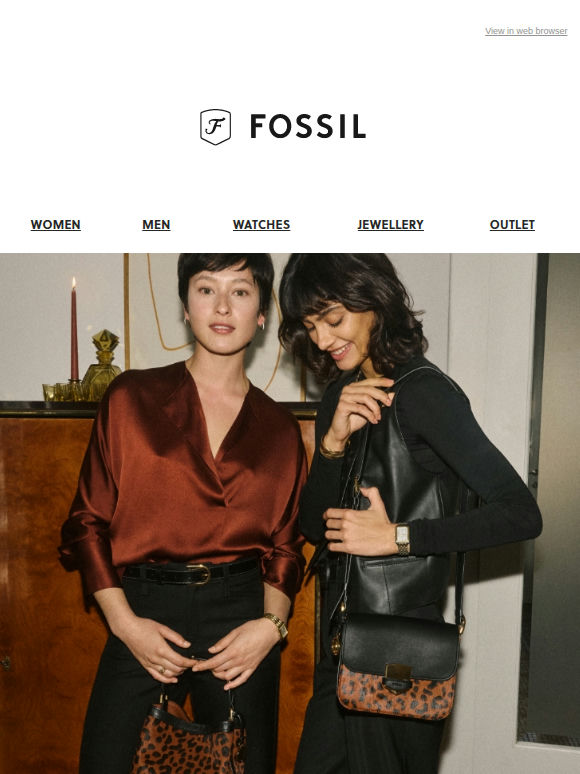Click the gold watch below the satin sleeve

tap(277, 626)
